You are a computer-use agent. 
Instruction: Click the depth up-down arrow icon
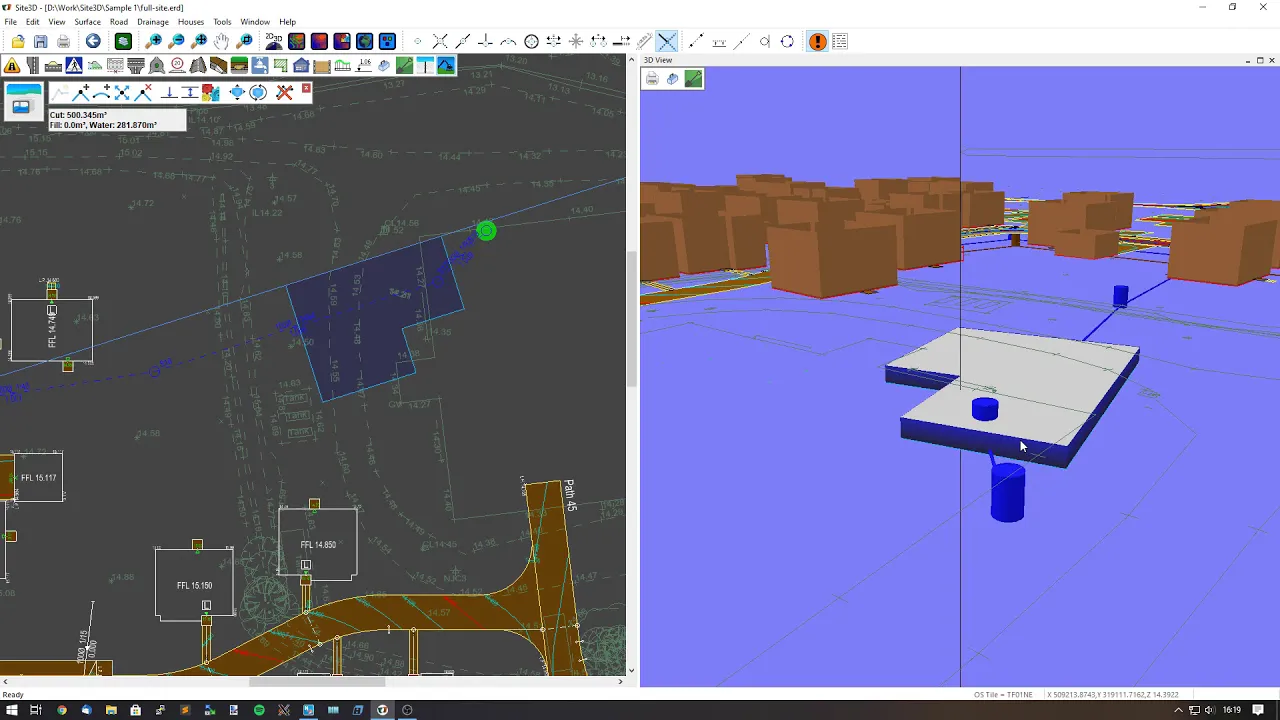pyautogui.click(x=189, y=92)
